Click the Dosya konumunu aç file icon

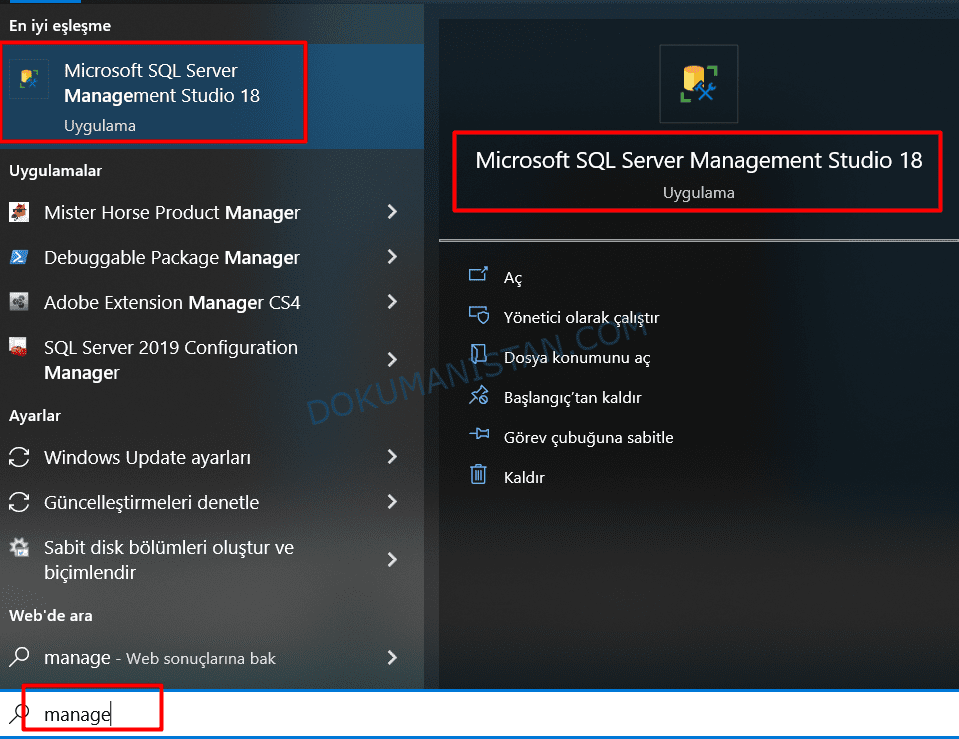(x=478, y=354)
